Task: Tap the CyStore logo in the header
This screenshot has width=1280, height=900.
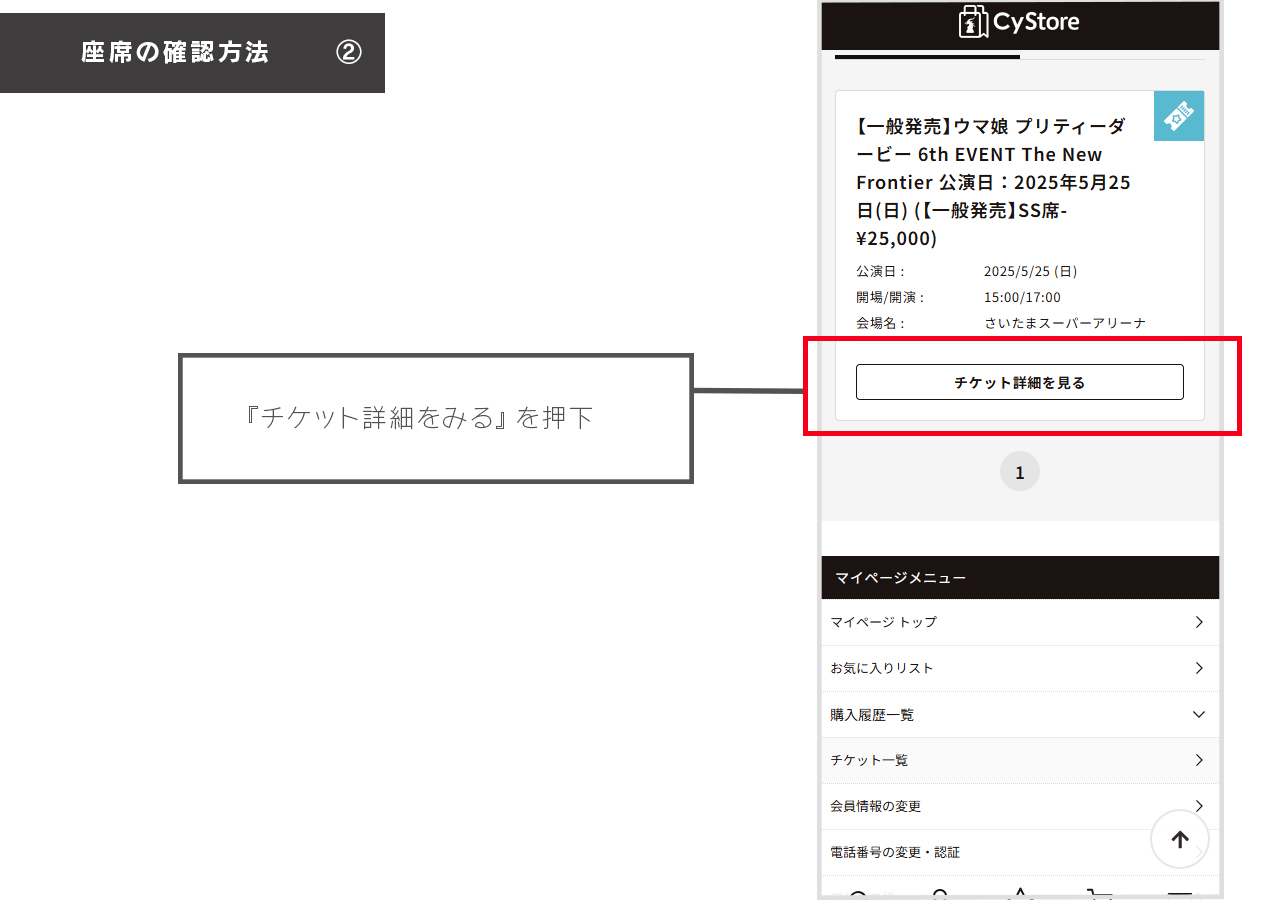Action: pos(1019,21)
